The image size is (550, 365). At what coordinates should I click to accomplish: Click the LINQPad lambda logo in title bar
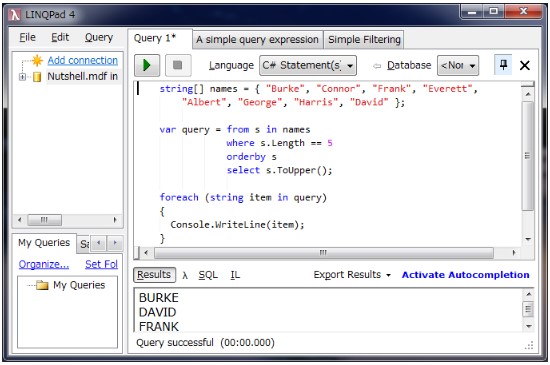pyautogui.click(x=15, y=15)
